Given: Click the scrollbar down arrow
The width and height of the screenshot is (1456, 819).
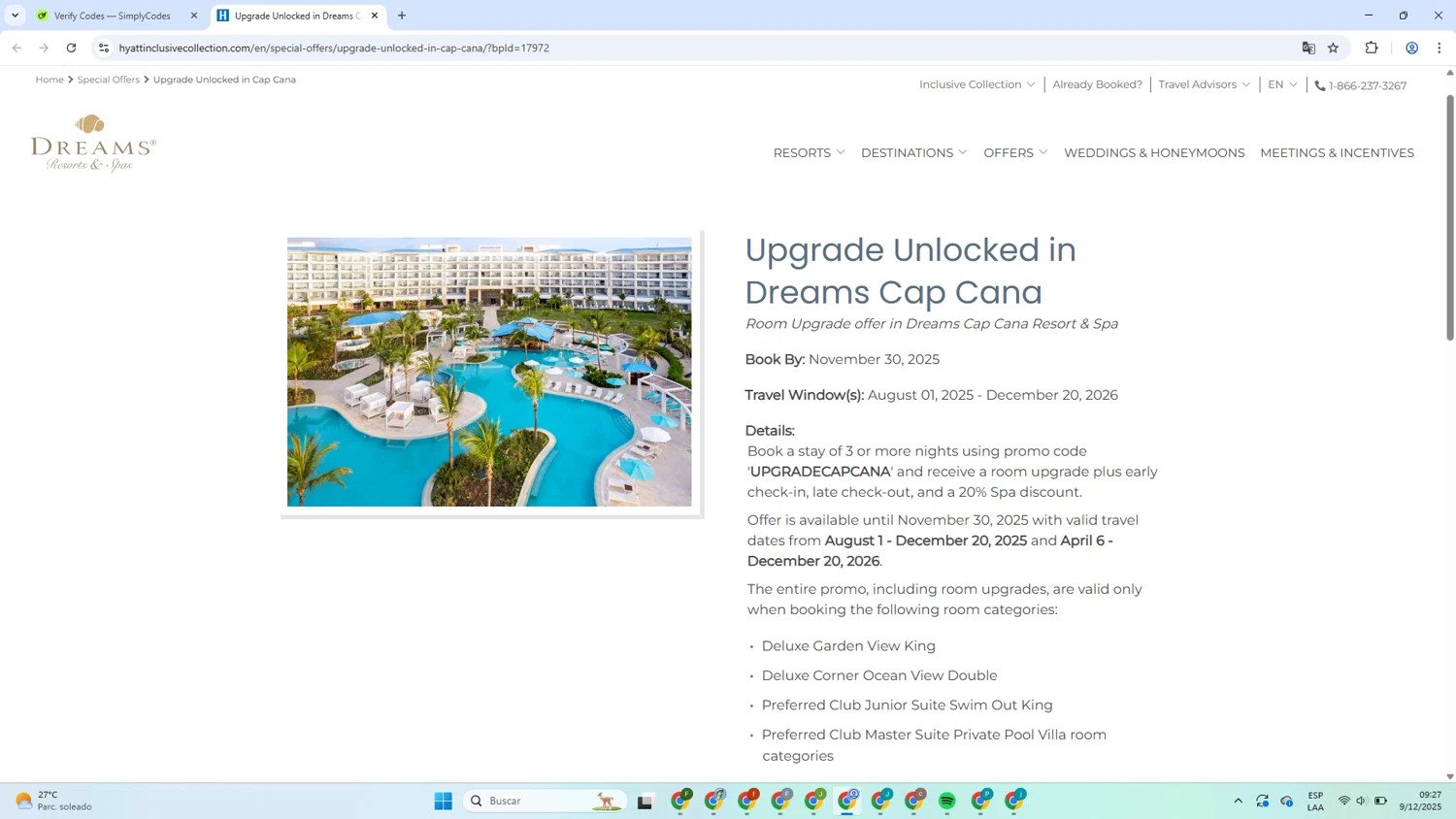Looking at the screenshot, I should pos(1450,776).
